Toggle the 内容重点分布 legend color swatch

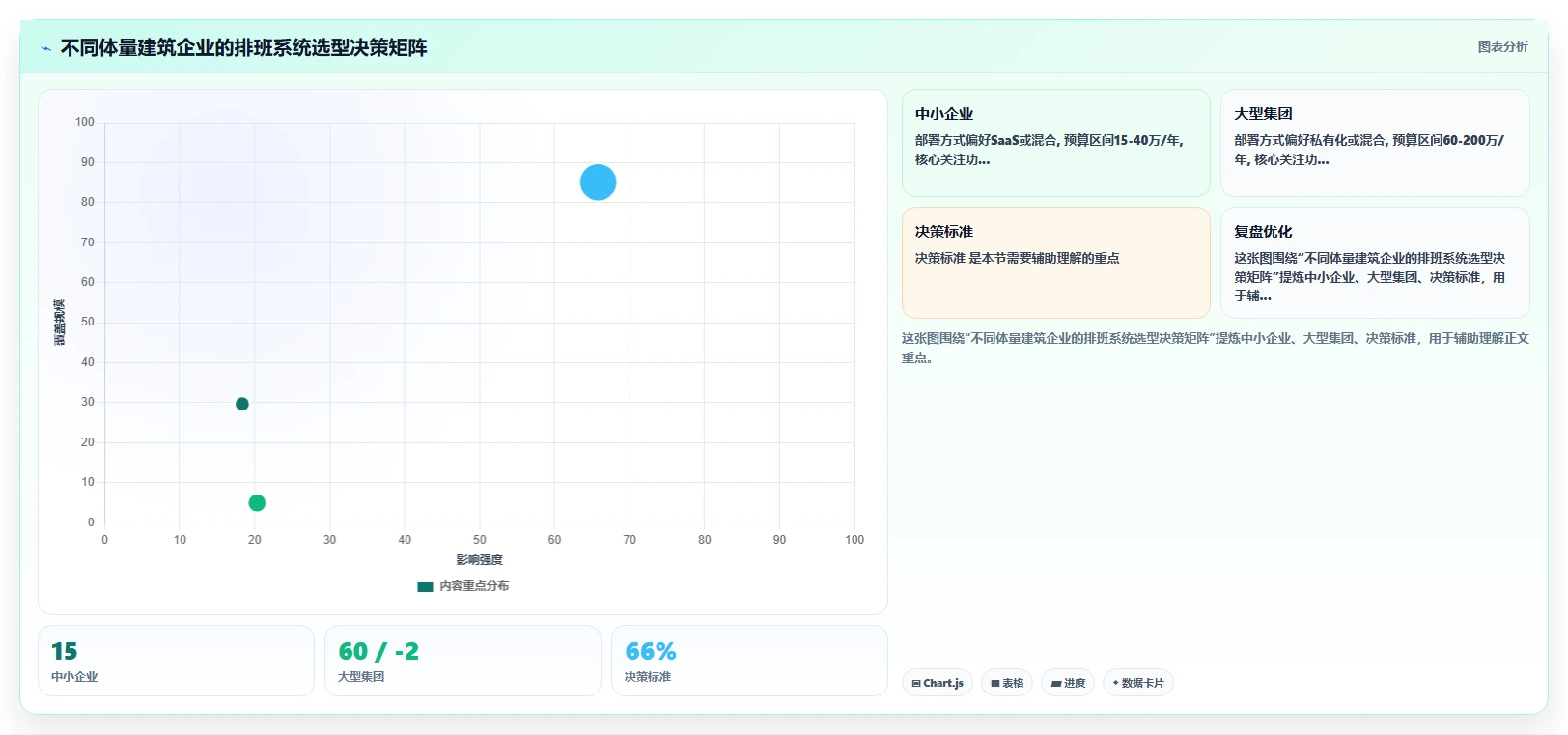click(425, 587)
